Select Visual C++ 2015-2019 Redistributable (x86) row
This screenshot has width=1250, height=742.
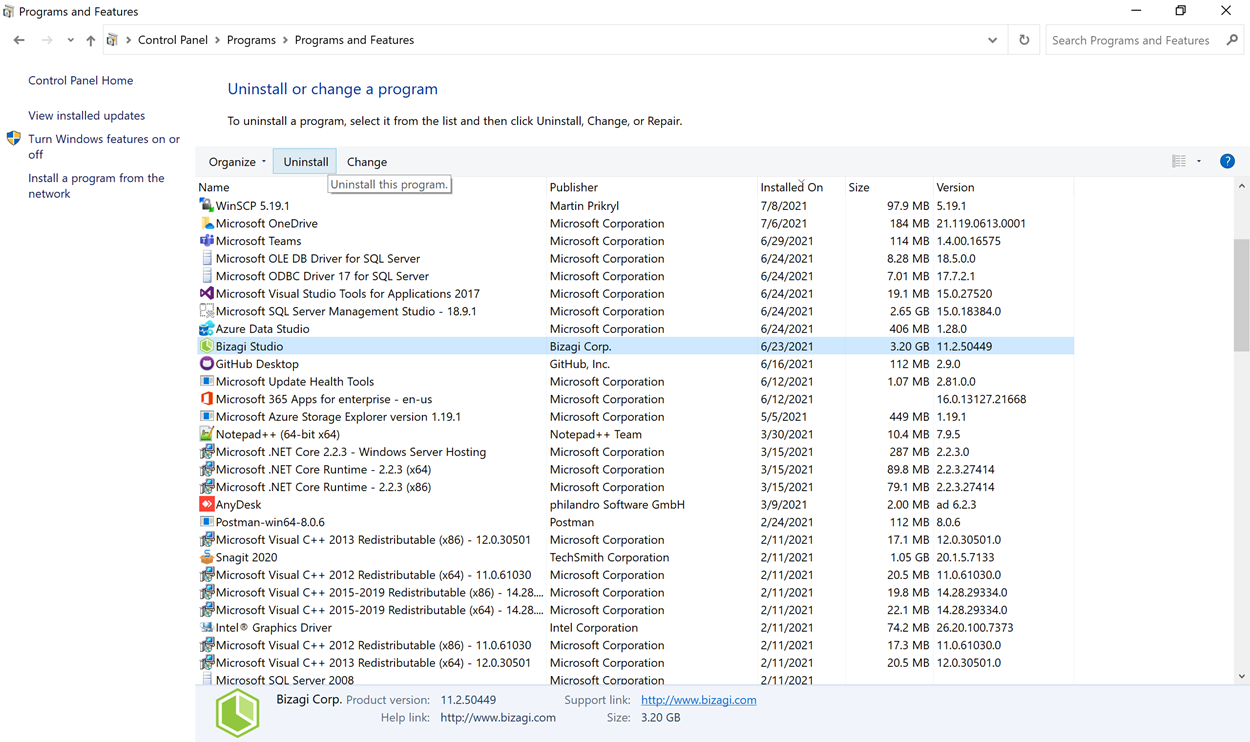pyautogui.click(x=635, y=592)
